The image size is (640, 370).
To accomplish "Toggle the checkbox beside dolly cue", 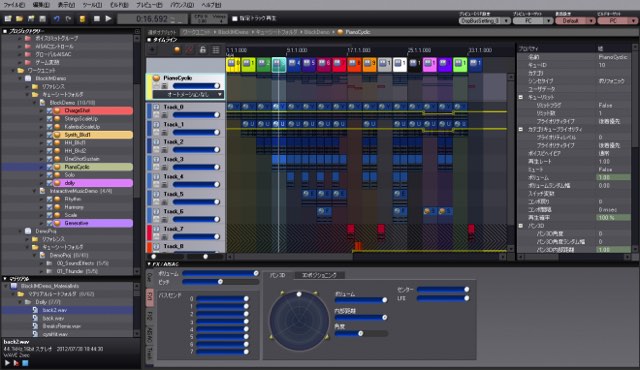I will click(49, 183).
